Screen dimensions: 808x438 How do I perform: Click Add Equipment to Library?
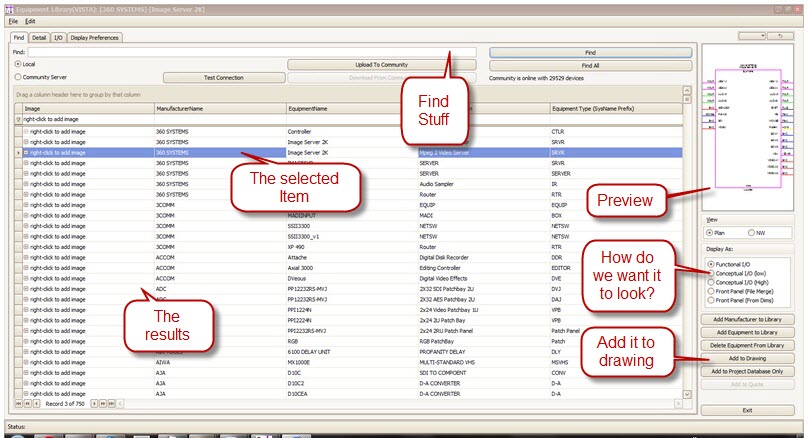click(x=747, y=332)
